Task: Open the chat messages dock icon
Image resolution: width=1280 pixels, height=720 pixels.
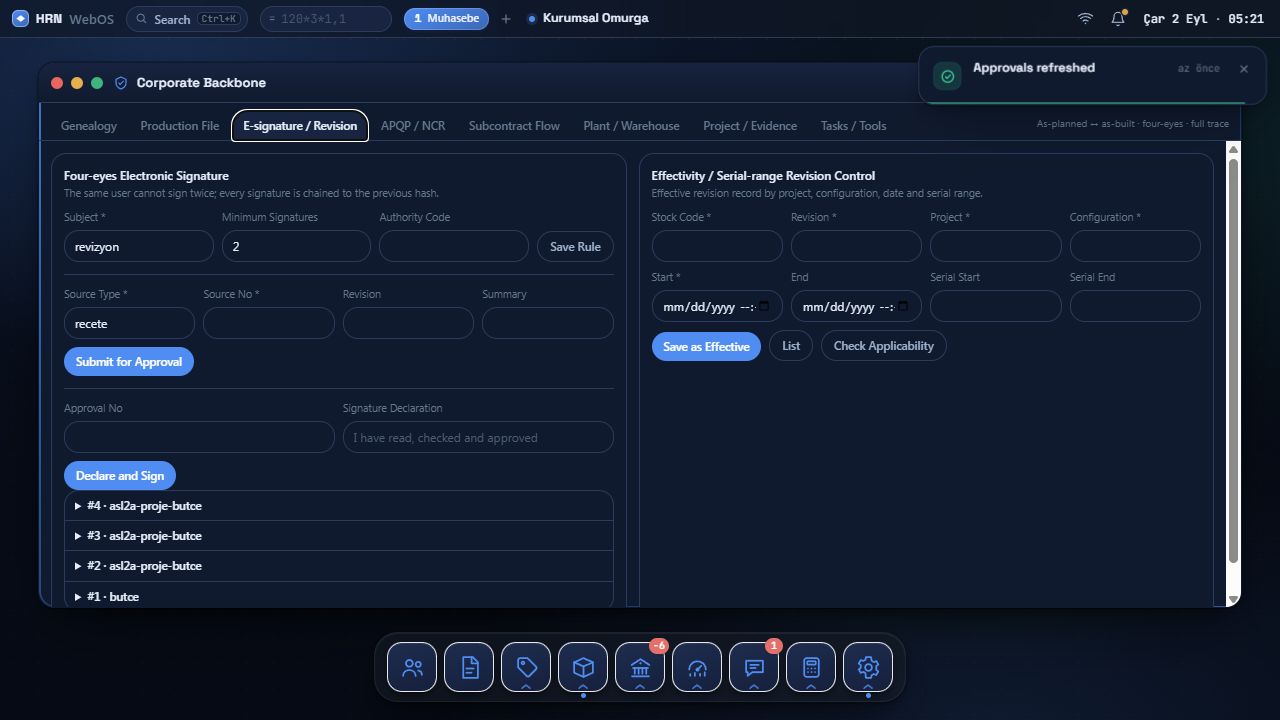Action: [x=754, y=667]
